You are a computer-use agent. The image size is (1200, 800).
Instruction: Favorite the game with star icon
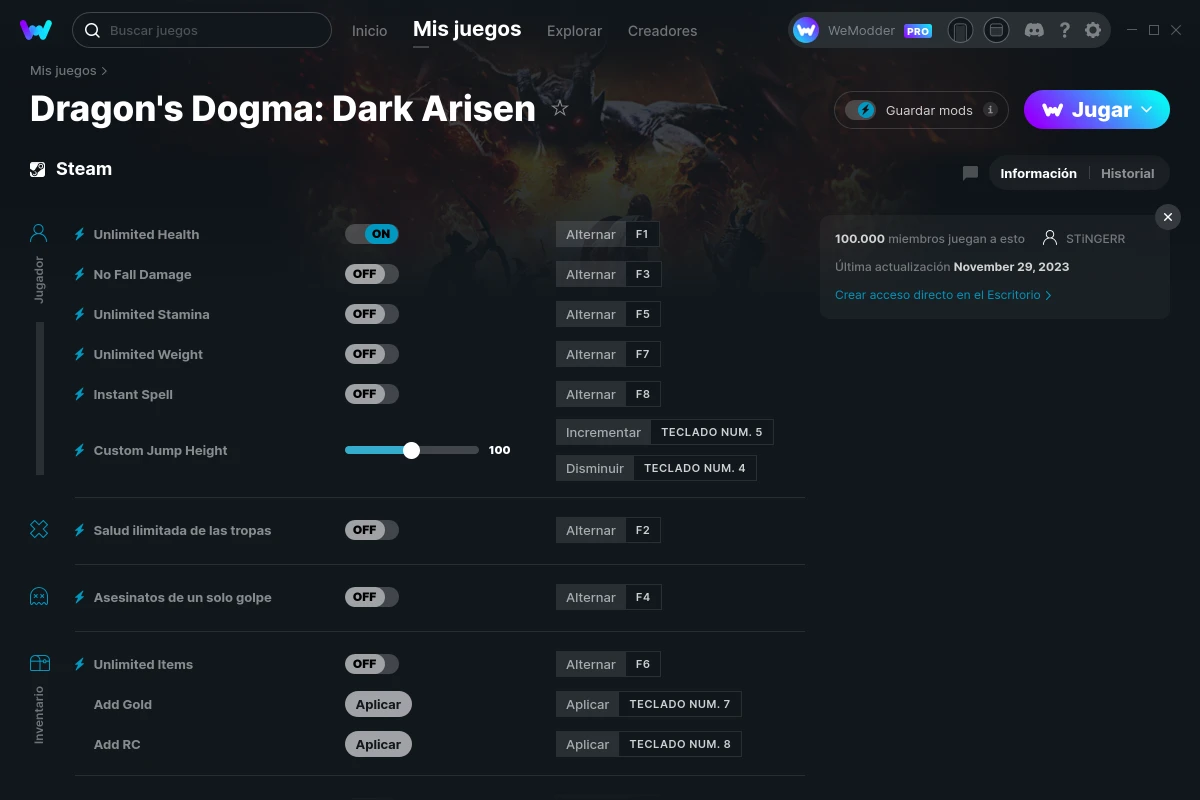(560, 108)
